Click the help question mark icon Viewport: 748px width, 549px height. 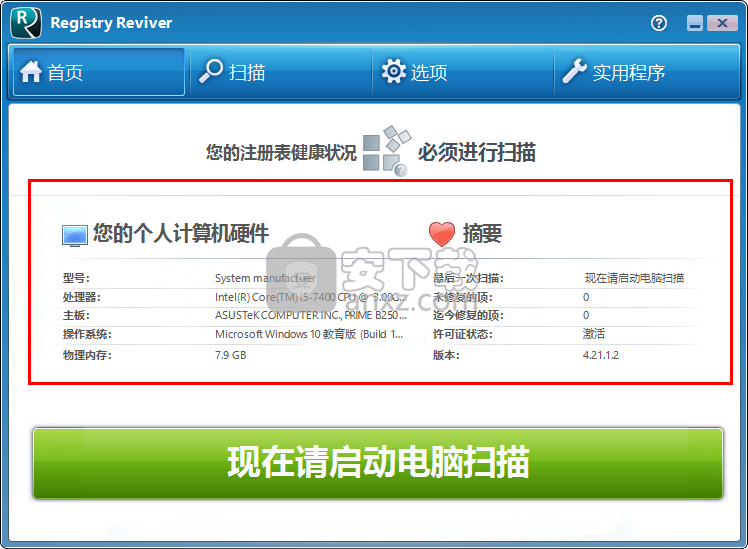point(659,23)
